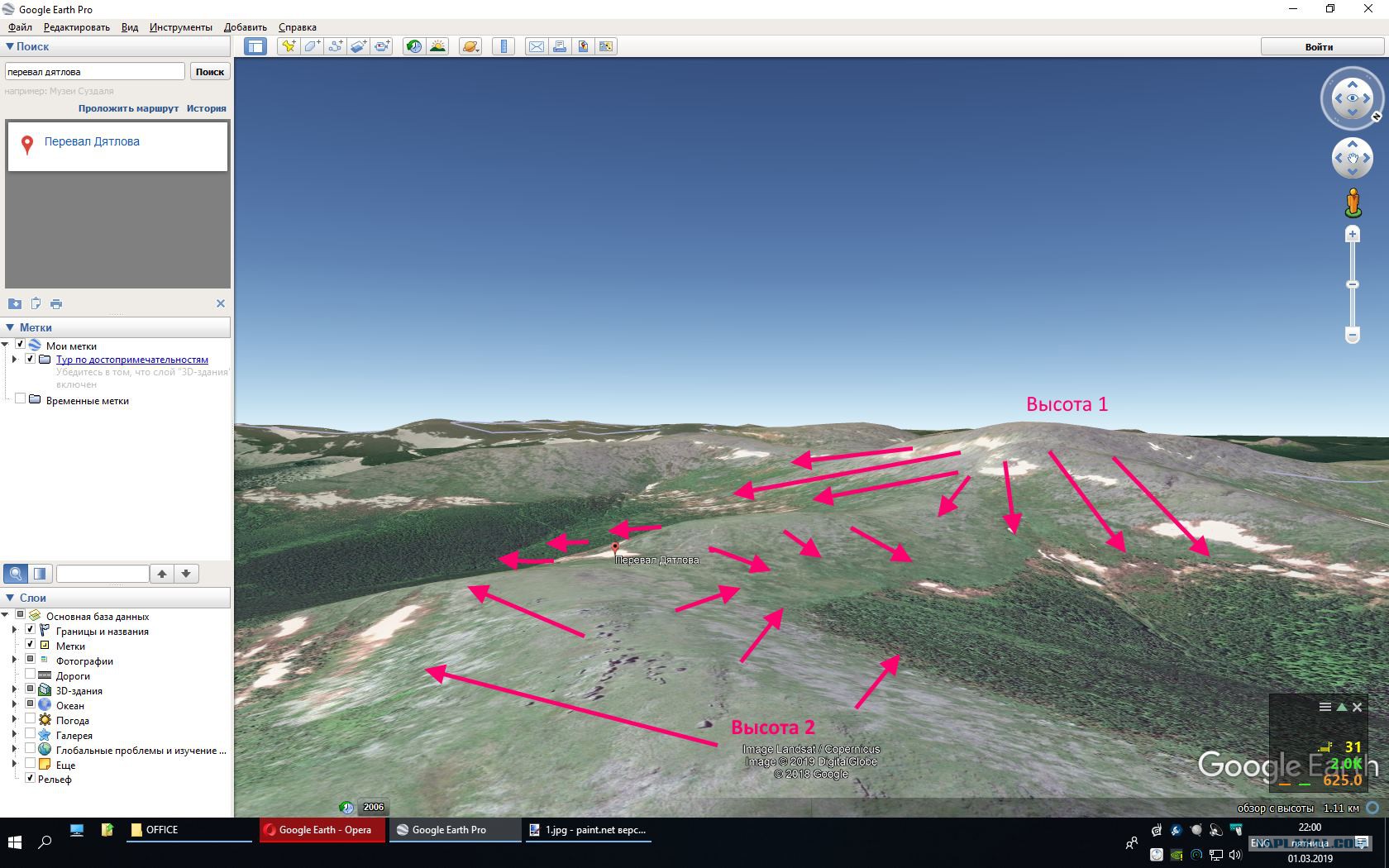Click the Print icon in the toolbar

coord(560,46)
